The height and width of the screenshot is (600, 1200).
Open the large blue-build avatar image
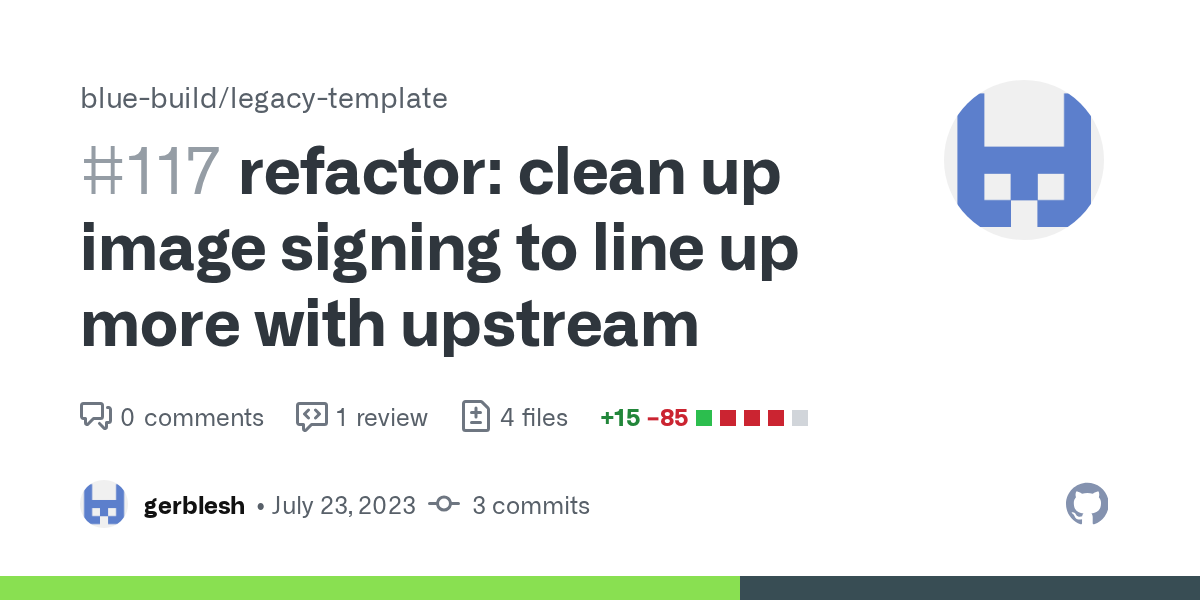point(1023,160)
